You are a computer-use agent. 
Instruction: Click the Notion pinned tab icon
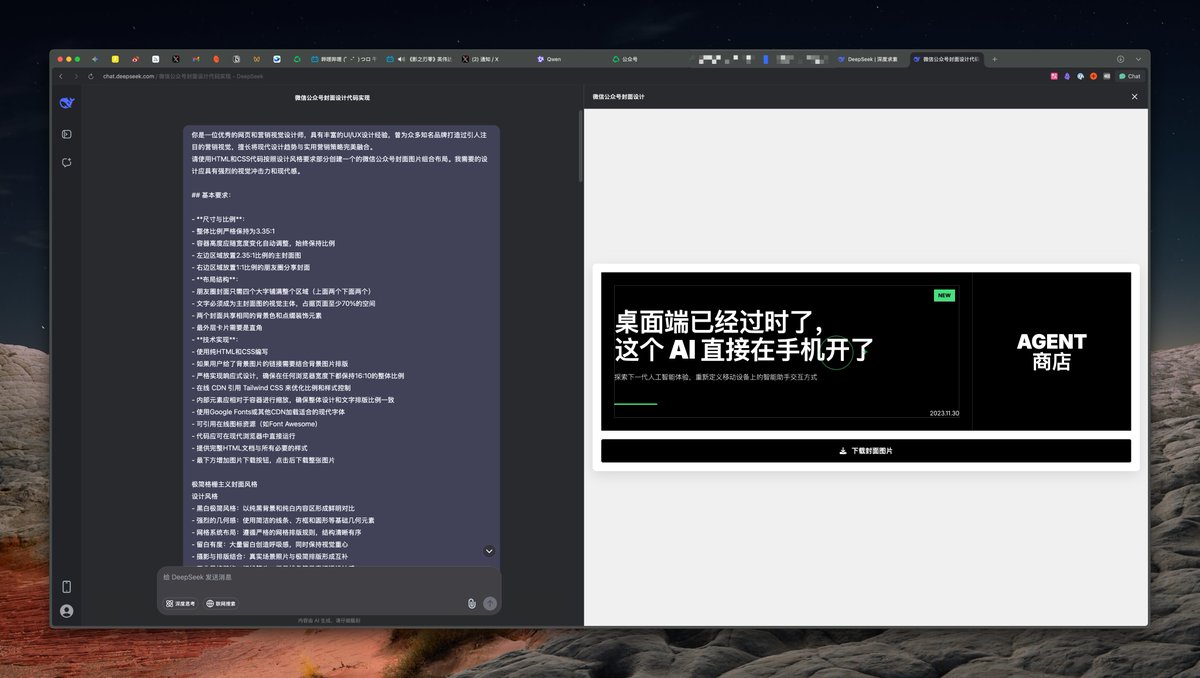[x=236, y=59]
